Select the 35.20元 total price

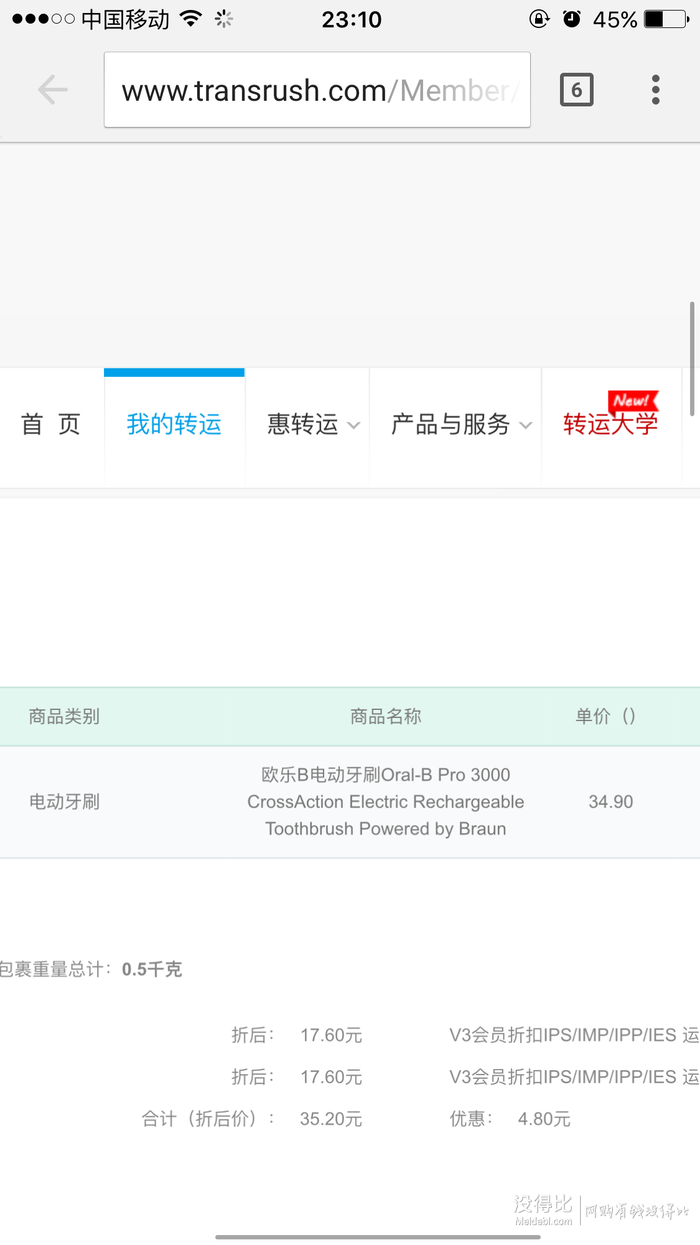331,1119
